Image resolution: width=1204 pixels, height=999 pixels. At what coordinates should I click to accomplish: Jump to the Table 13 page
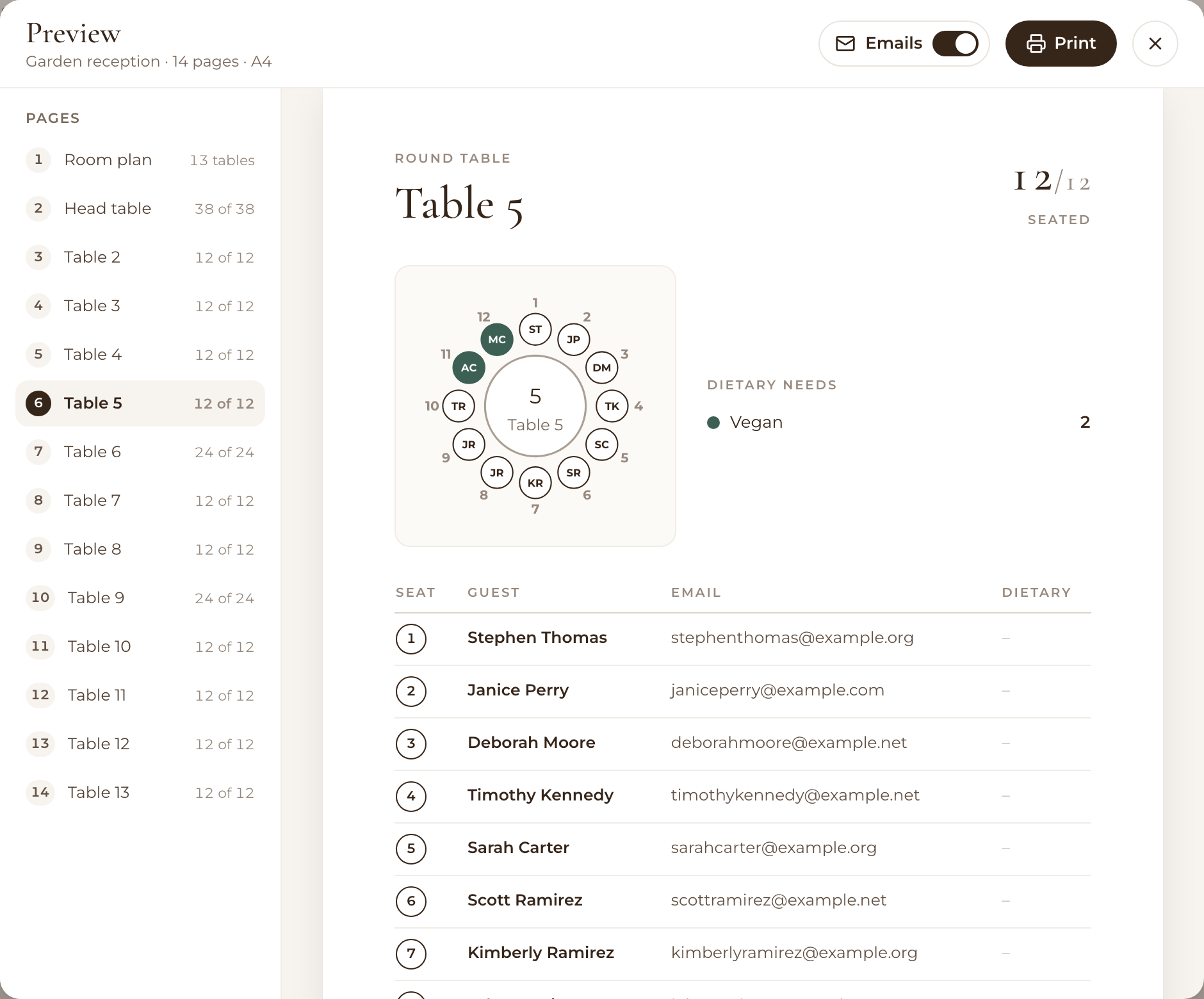click(140, 793)
